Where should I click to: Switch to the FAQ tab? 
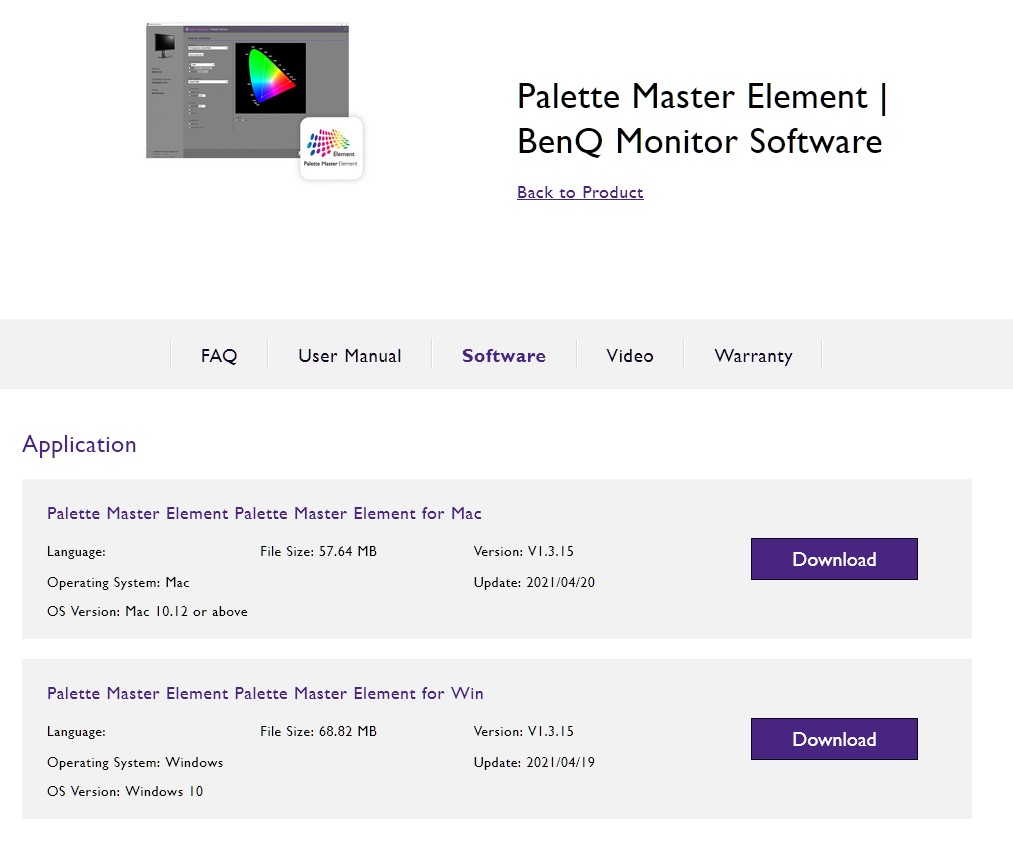click(x=219, y=356)
